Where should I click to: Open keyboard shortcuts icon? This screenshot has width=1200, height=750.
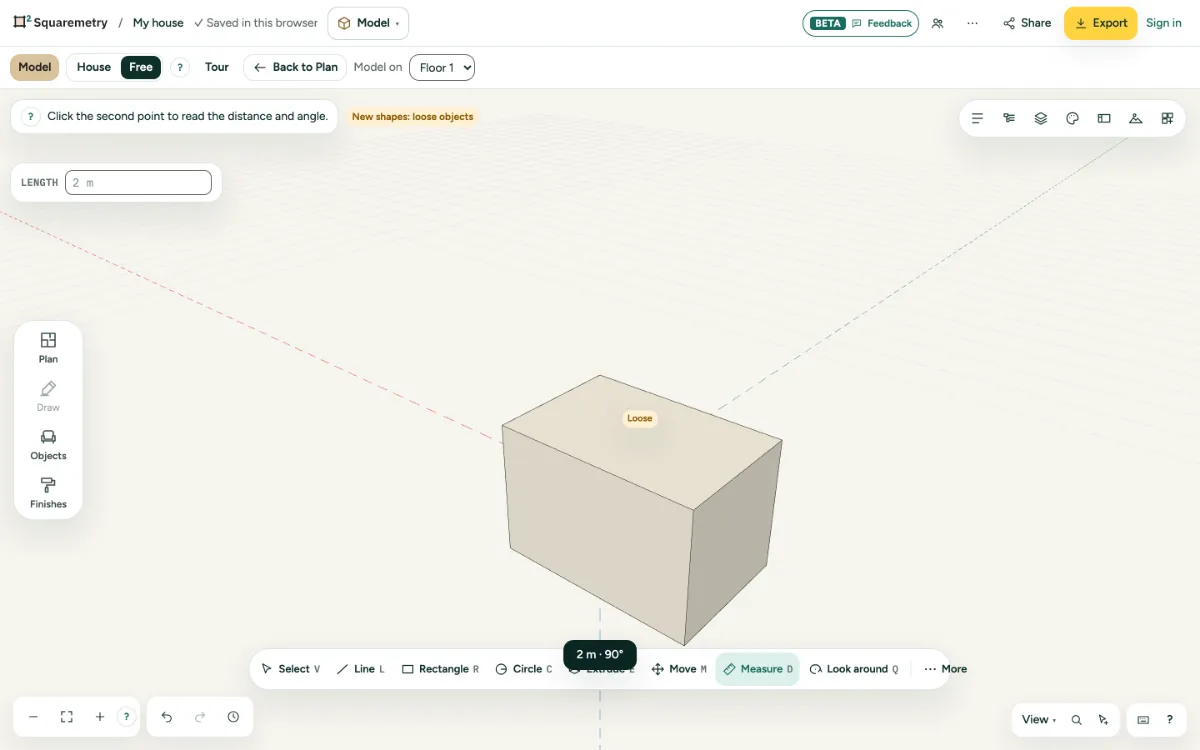[x=1144, y=720]
